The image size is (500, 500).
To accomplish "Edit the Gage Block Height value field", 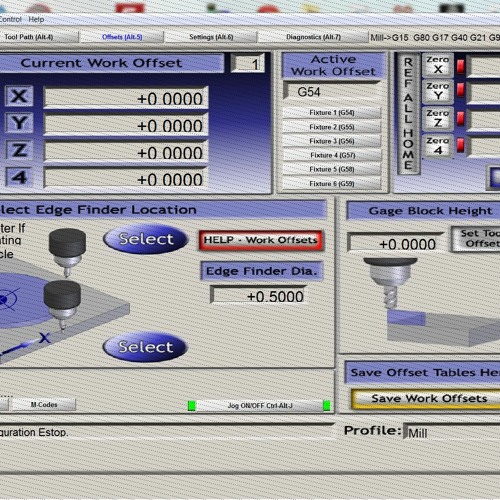I will coord(395,243).
